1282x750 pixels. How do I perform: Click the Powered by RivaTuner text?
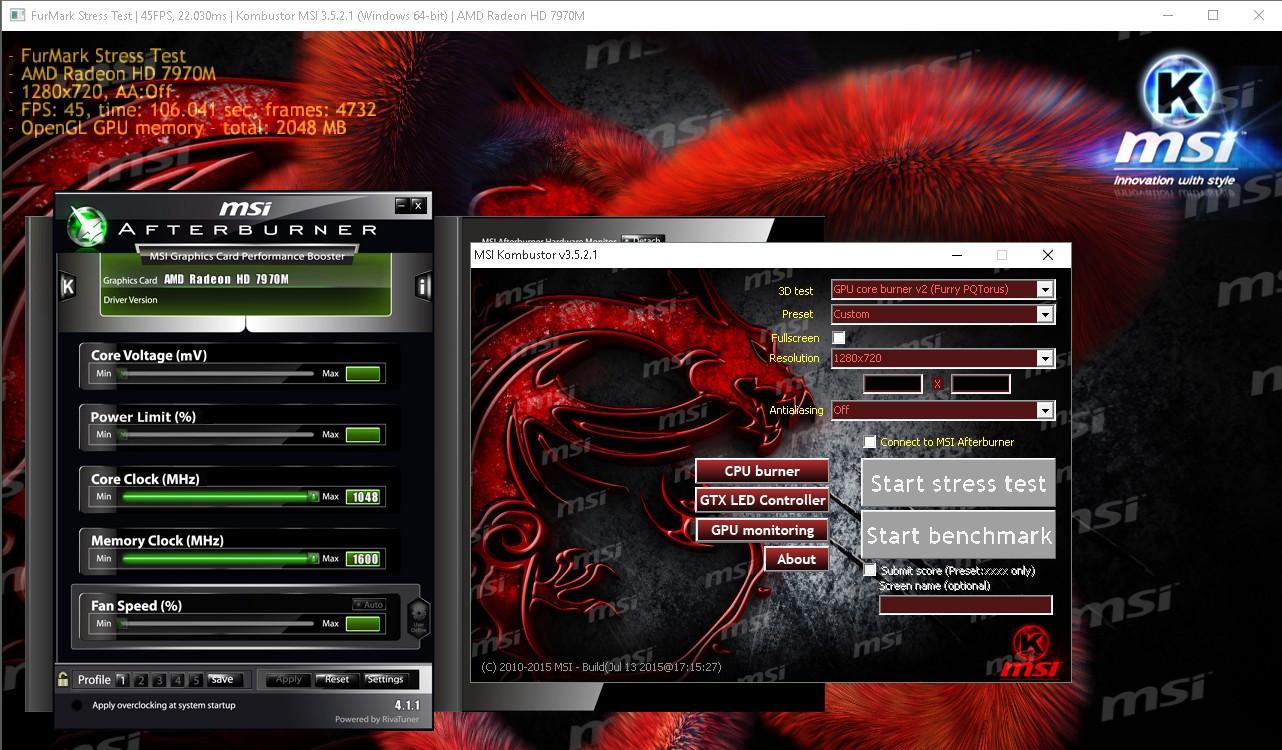(x=378, y=720)
